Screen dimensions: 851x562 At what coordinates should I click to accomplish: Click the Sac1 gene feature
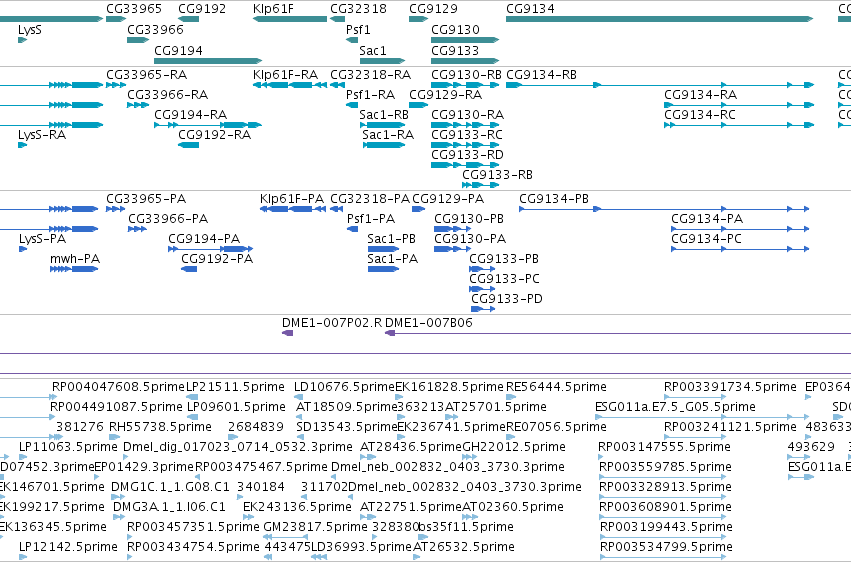382,61
